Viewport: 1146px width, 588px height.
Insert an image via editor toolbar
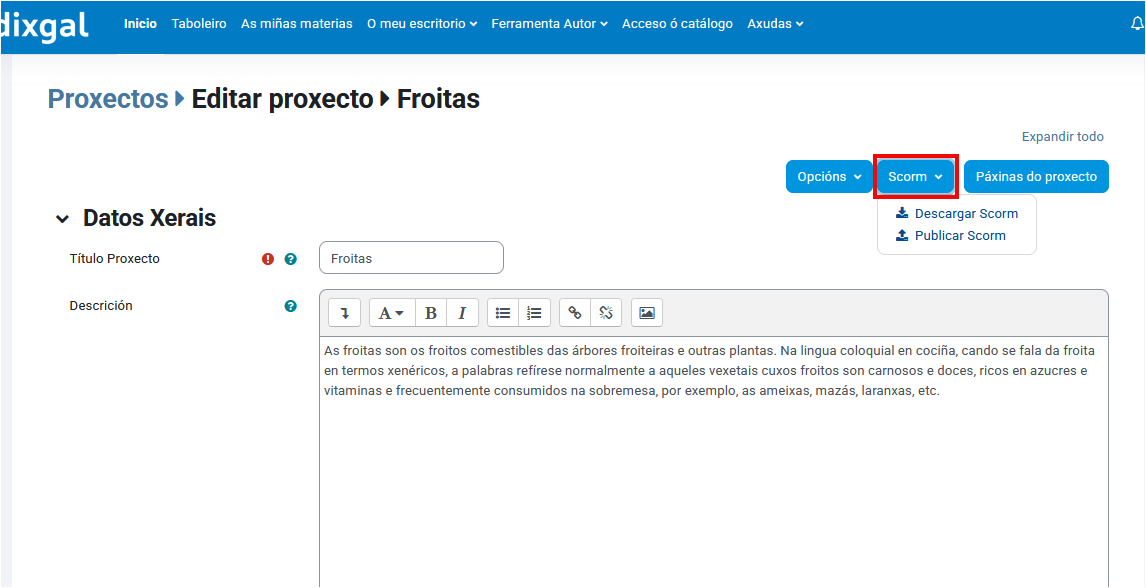(647, 313)
